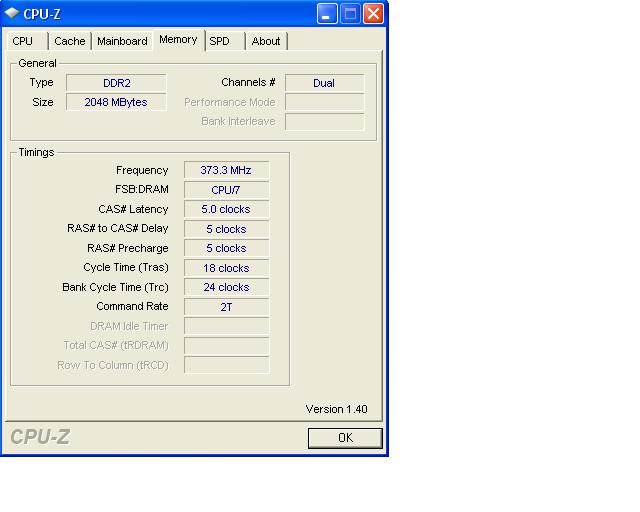
Task: Click the Channels # label
Action: click(248, 82)
